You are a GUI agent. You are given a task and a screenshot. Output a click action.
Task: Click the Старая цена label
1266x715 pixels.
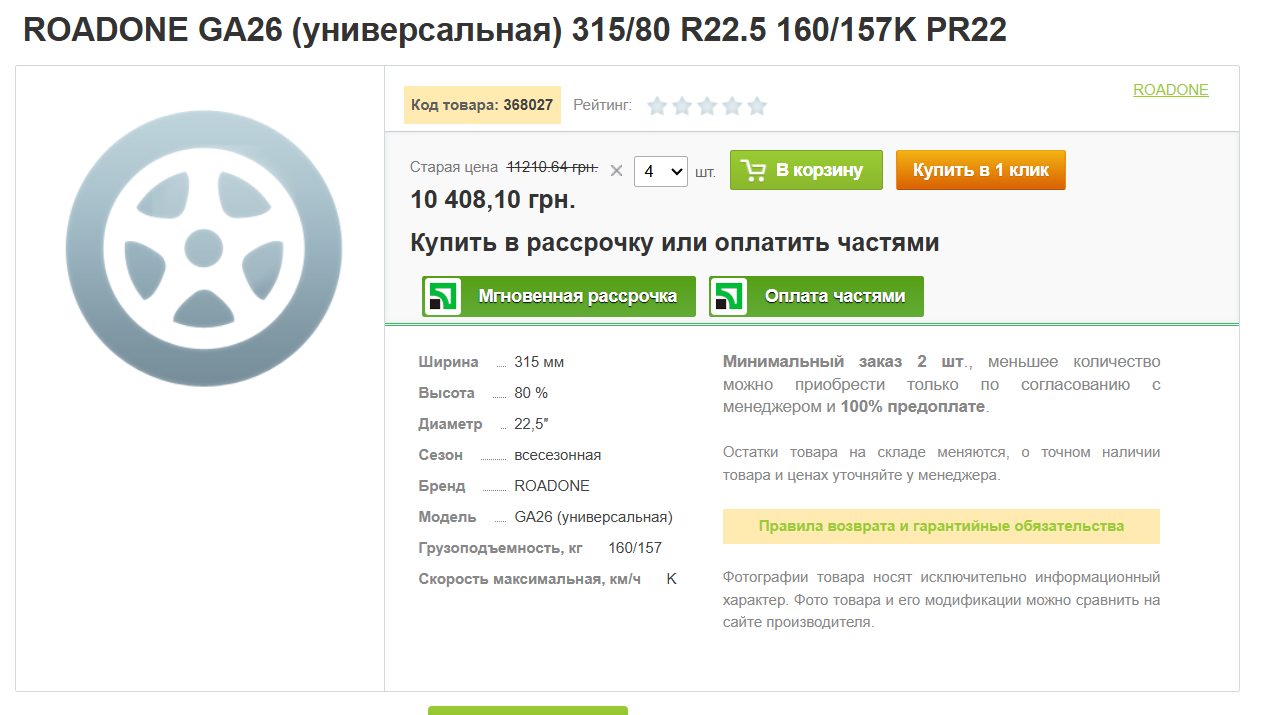[454, 167]
